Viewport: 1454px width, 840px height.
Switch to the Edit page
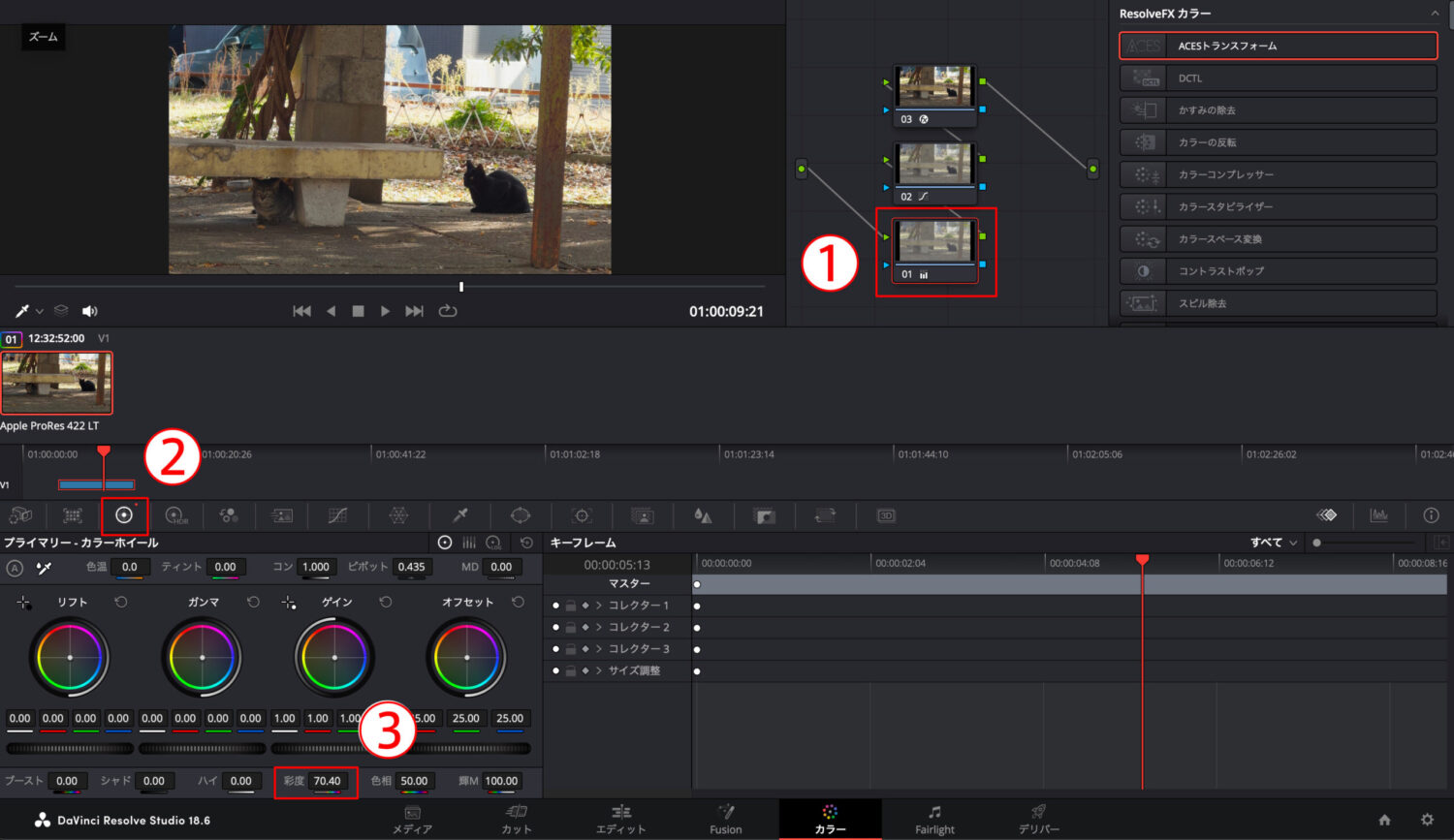click(621, 820)
